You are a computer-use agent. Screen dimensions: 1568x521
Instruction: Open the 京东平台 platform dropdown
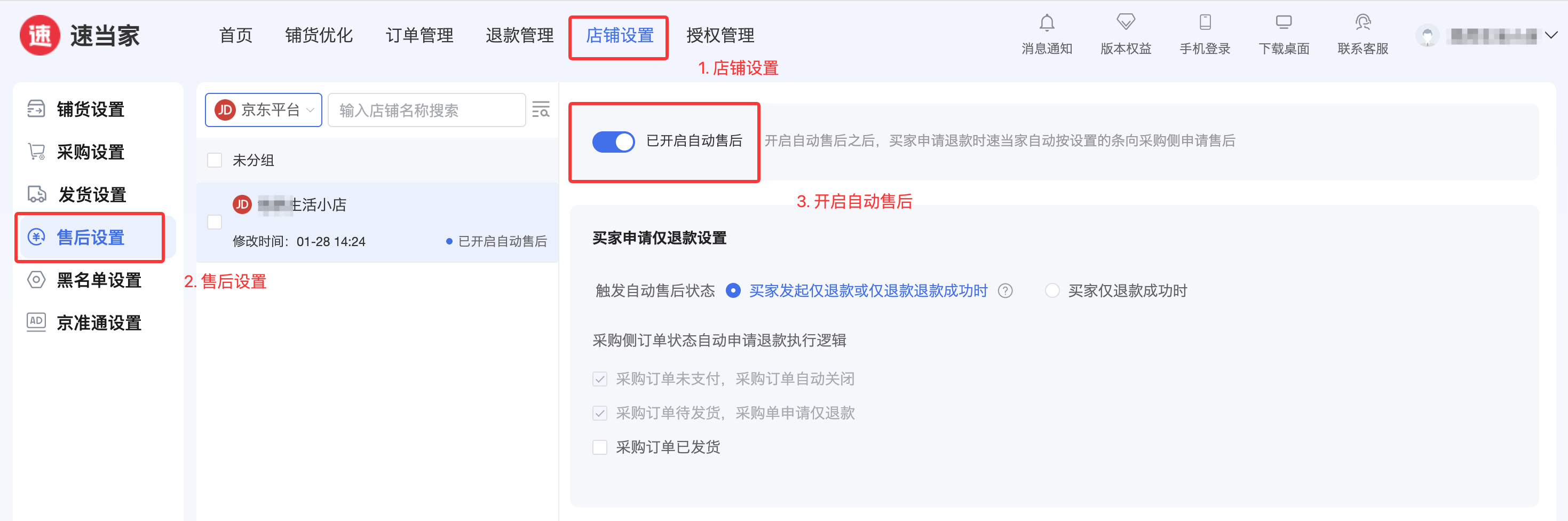coord(264,110)
